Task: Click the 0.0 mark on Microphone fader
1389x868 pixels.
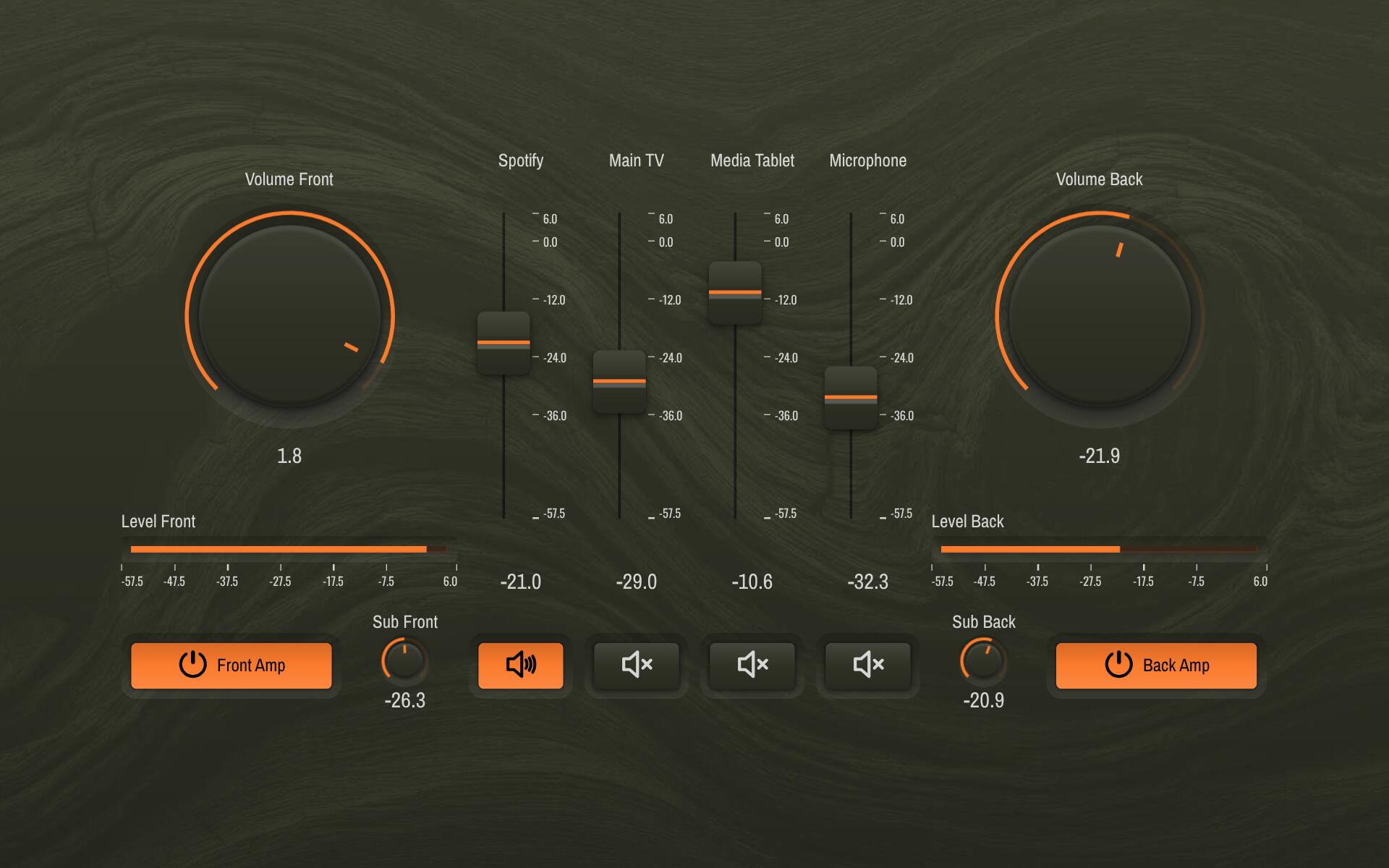Action: coord(896,242)
